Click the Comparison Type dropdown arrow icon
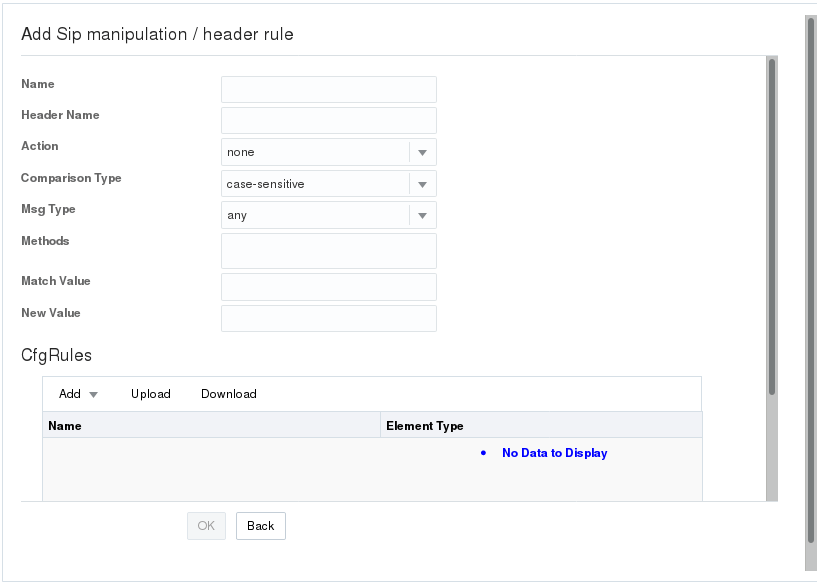This screenshot has width=817, height=584. click(x=422, y=183)
